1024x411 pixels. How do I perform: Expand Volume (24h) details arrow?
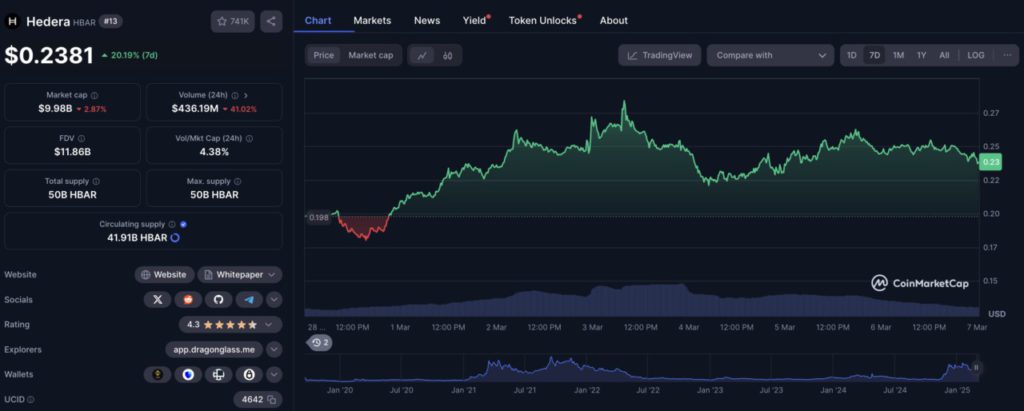247,95
